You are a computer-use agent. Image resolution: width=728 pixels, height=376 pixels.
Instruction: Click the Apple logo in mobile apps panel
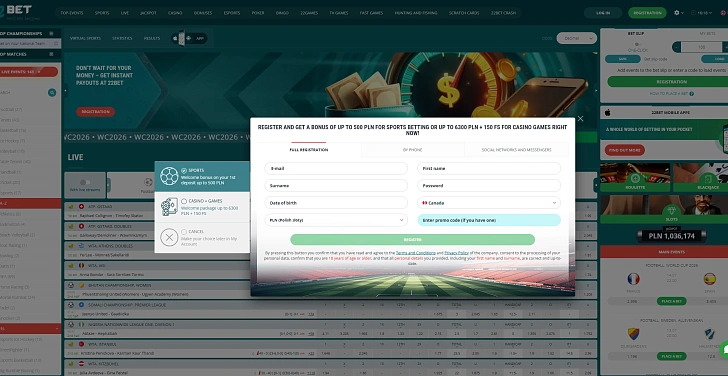607,112
